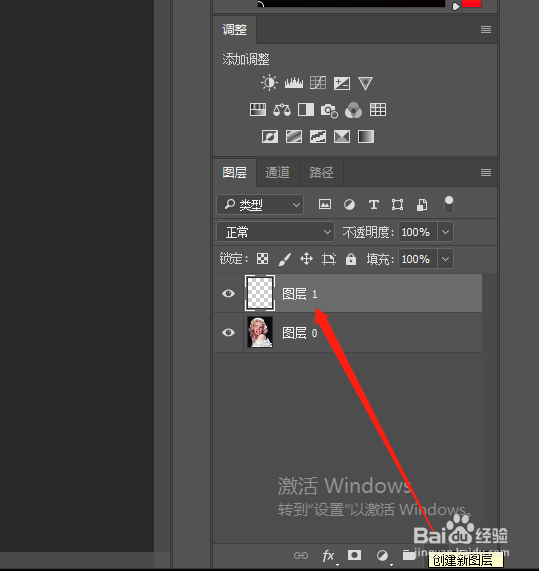Create new fill or adjustment layer

point(382,556)
